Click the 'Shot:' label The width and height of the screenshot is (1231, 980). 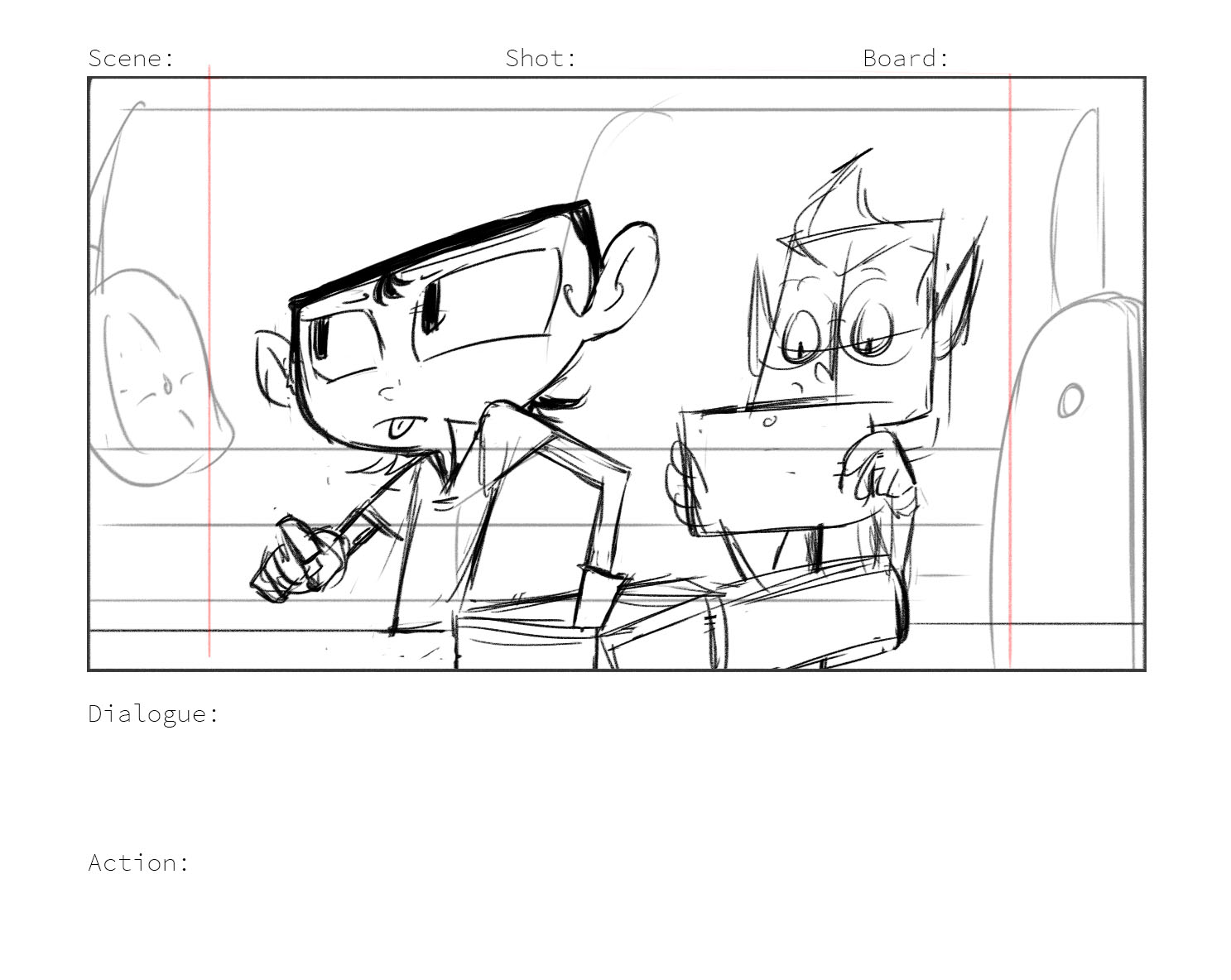click(541, 59)
